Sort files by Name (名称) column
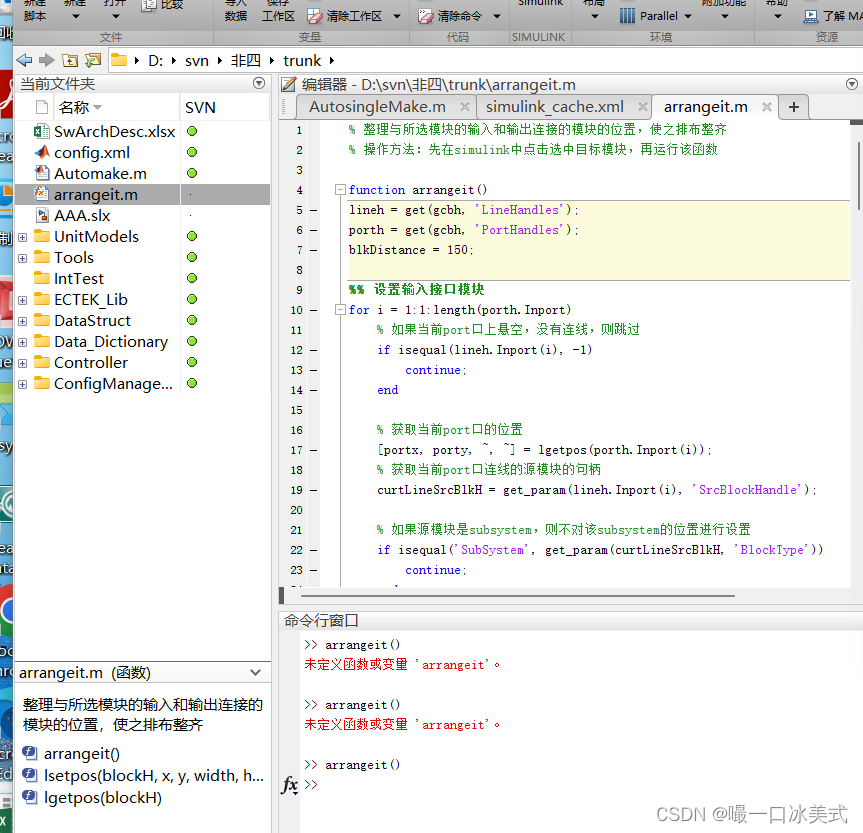 pos(117,107)
